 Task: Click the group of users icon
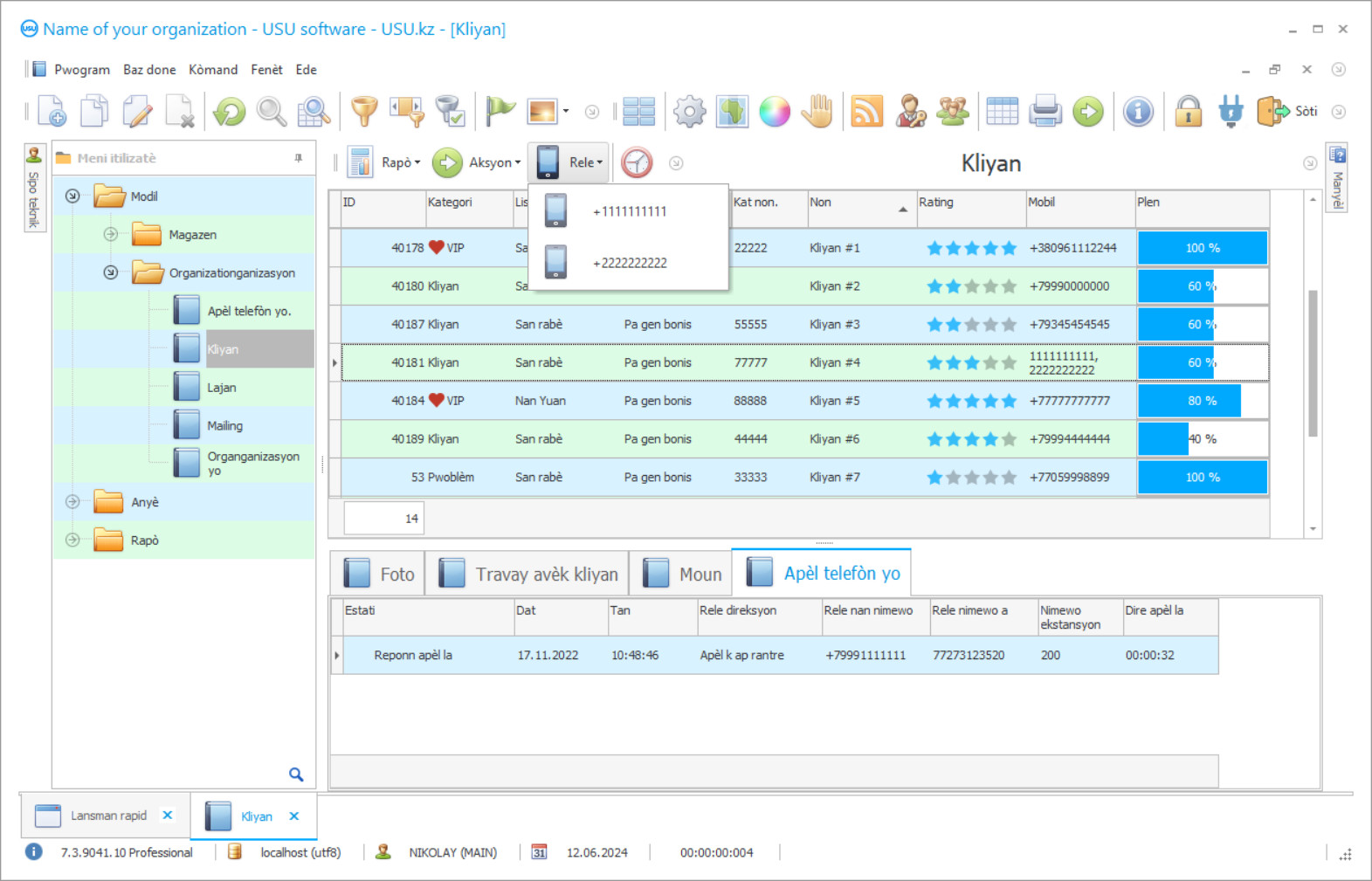click(x=953, y=112)
